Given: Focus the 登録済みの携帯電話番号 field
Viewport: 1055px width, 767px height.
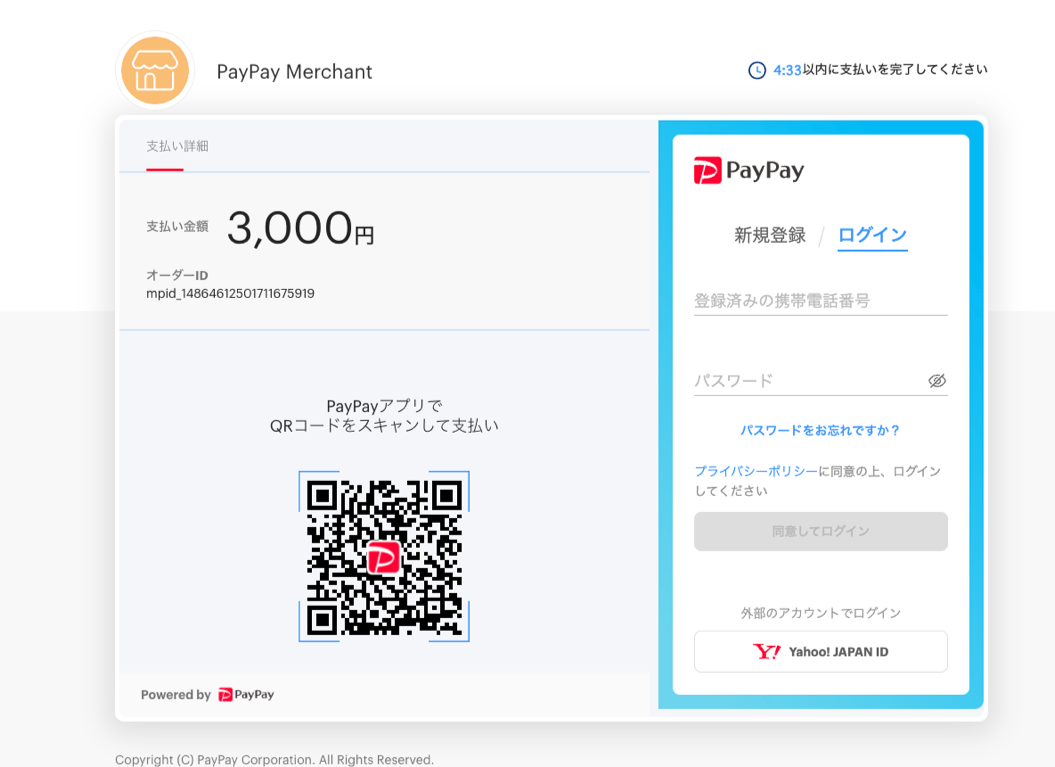Looking at the screenshot, I should pyautogui.click(x=821, y=301).
